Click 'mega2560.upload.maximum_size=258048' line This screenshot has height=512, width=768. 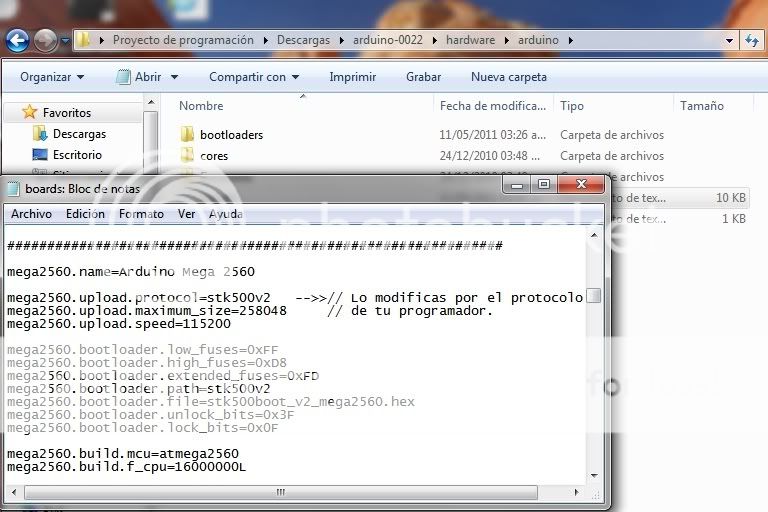coord(147,311)
